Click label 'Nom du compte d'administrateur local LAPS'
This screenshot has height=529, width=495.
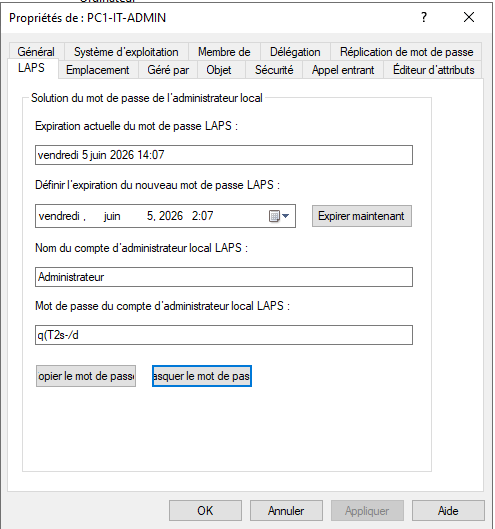click(x=141, y=248)
